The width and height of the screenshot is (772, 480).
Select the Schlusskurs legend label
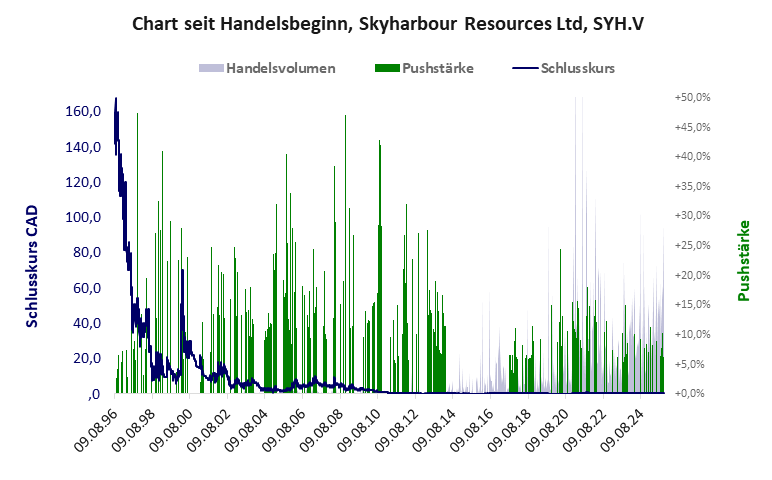(577, 69)
